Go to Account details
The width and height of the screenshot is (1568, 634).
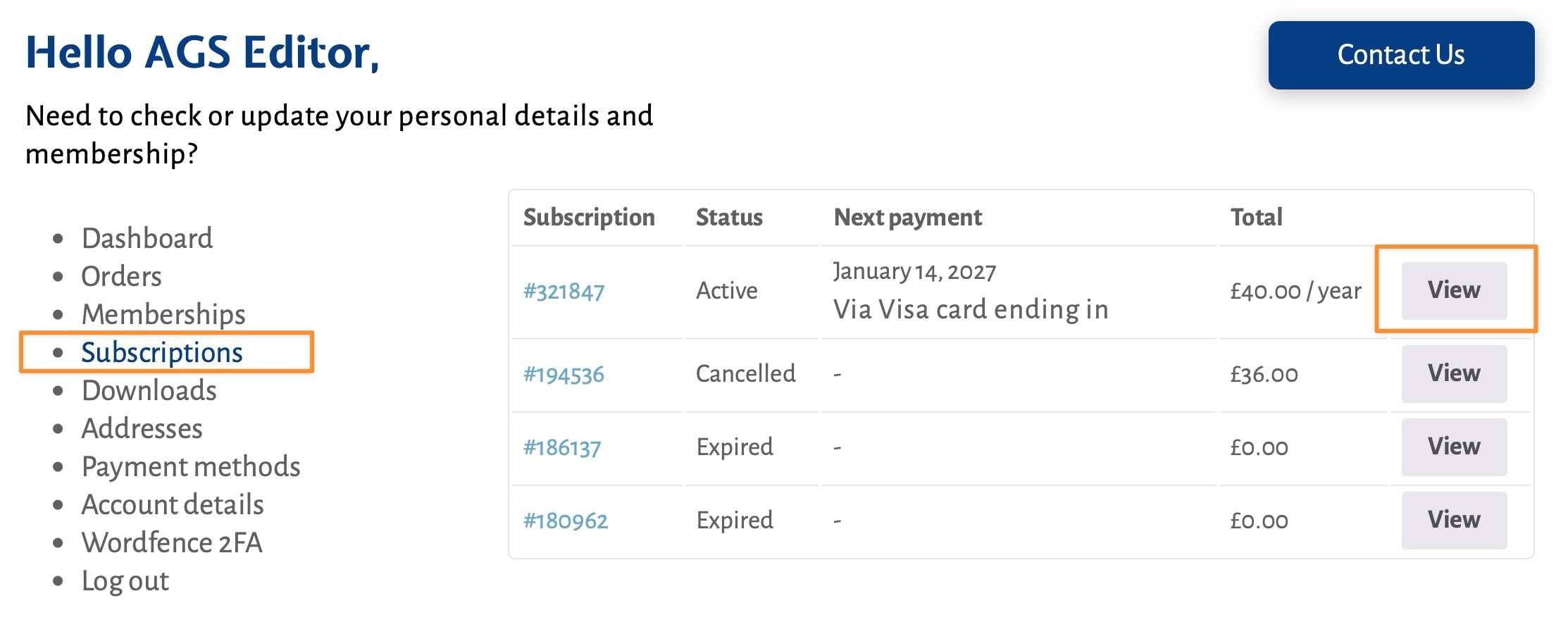click(x=172, y=504)
